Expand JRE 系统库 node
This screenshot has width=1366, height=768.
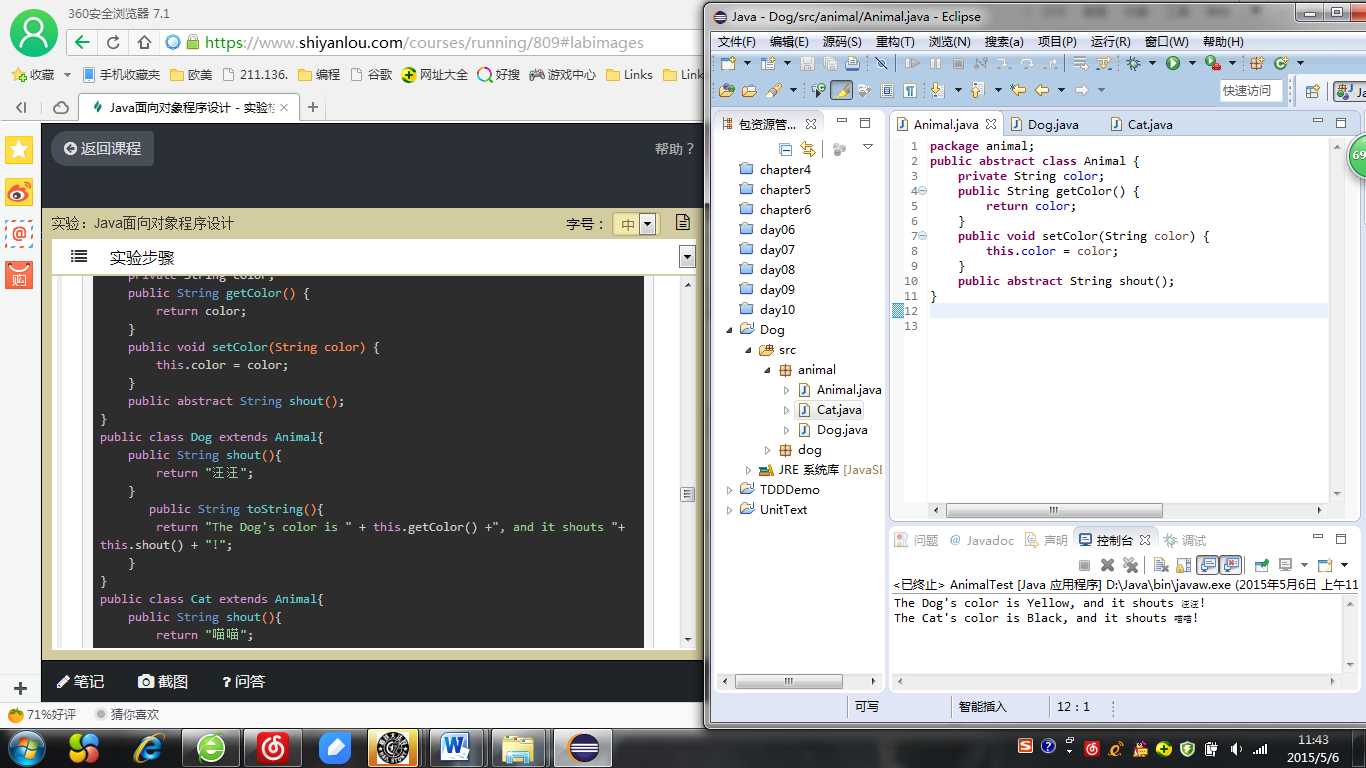click(x=748, y=470)
